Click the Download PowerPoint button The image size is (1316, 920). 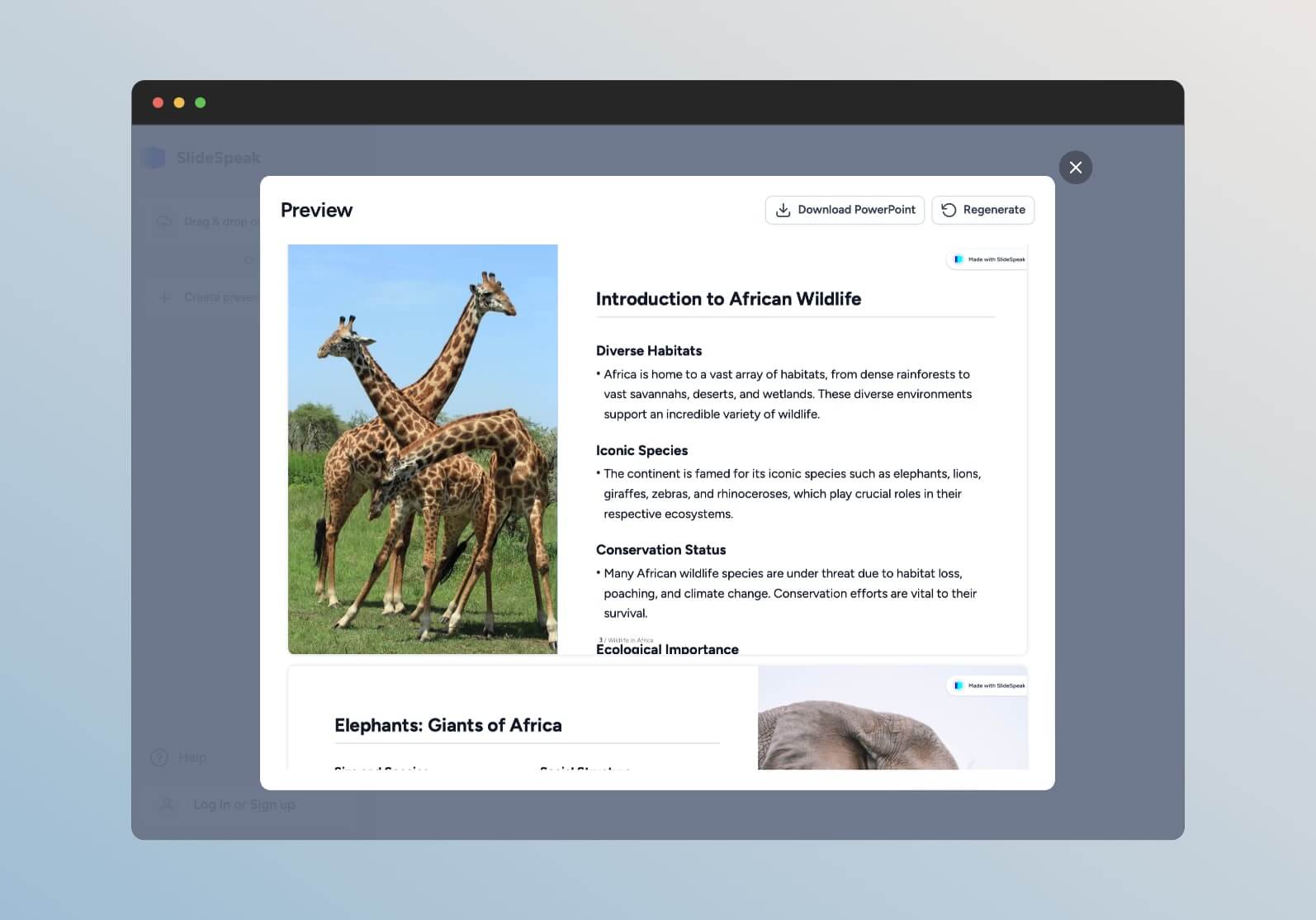click(845, 210)
